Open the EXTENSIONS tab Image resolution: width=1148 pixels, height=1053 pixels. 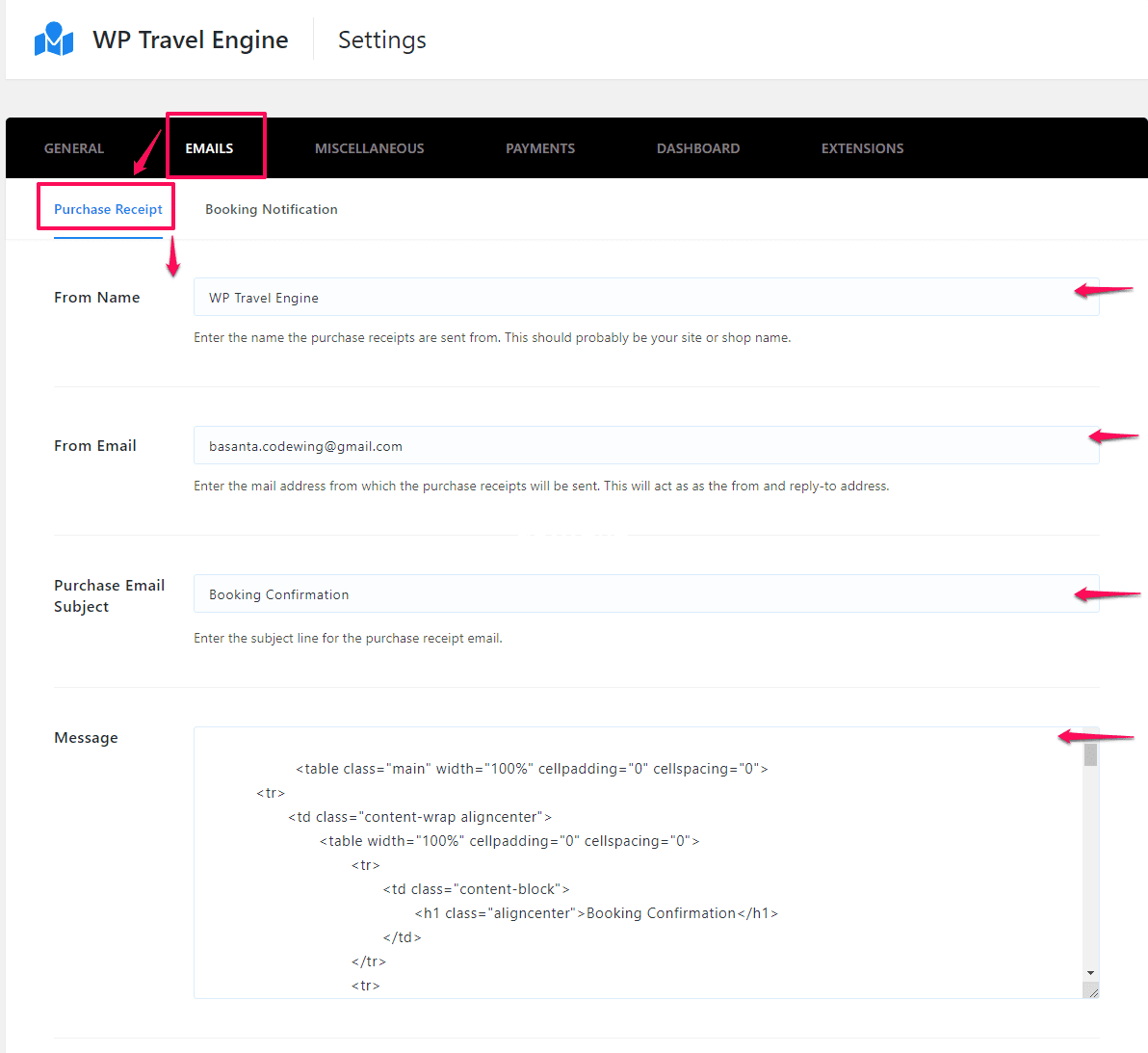click(x=862, y=148)
